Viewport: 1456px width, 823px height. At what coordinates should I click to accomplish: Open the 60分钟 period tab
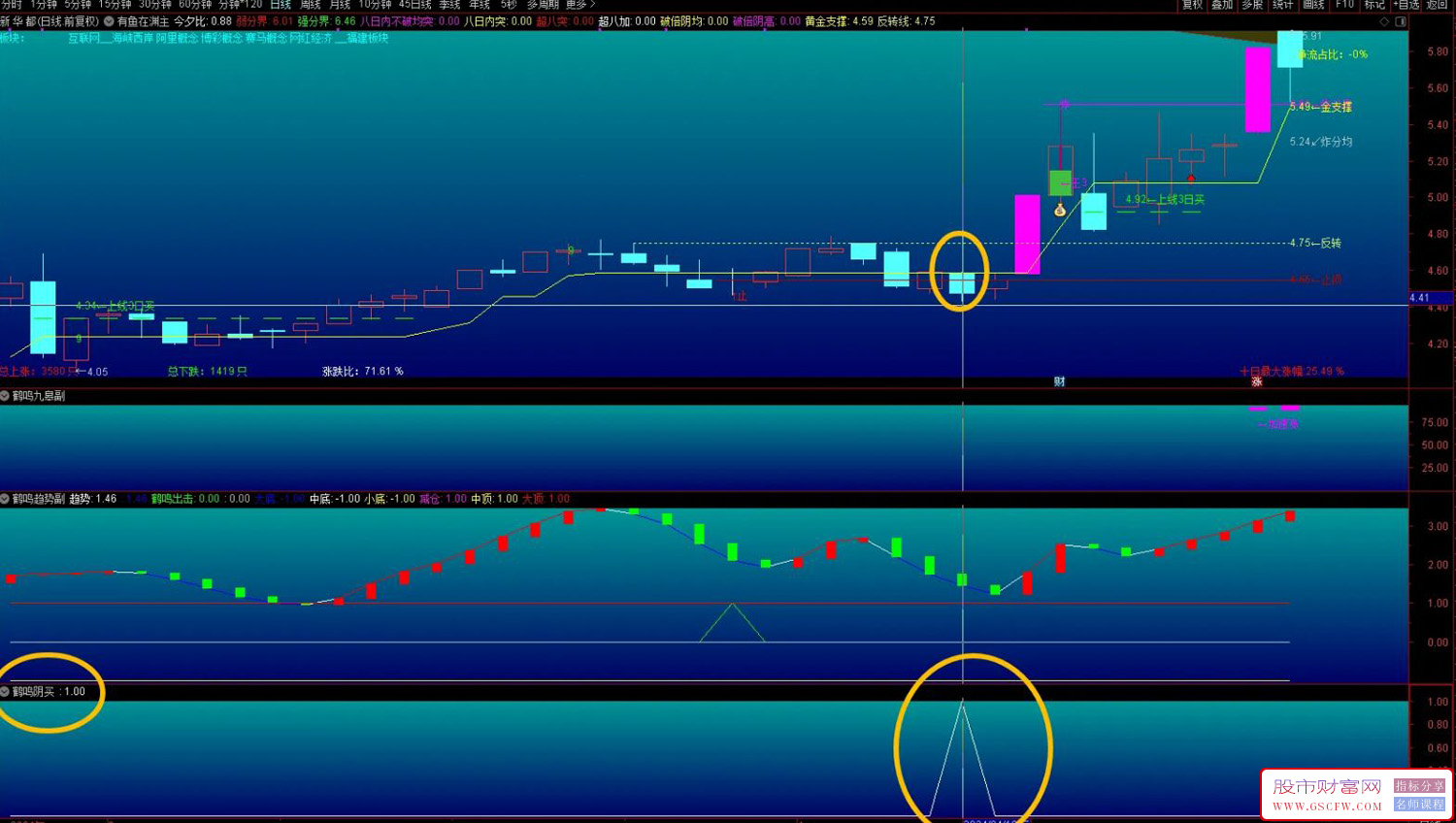[195, 5]
